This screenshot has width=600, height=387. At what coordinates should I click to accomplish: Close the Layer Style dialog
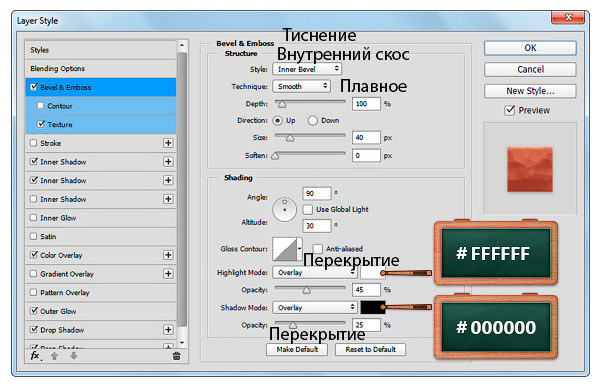[x=568, y=17]
